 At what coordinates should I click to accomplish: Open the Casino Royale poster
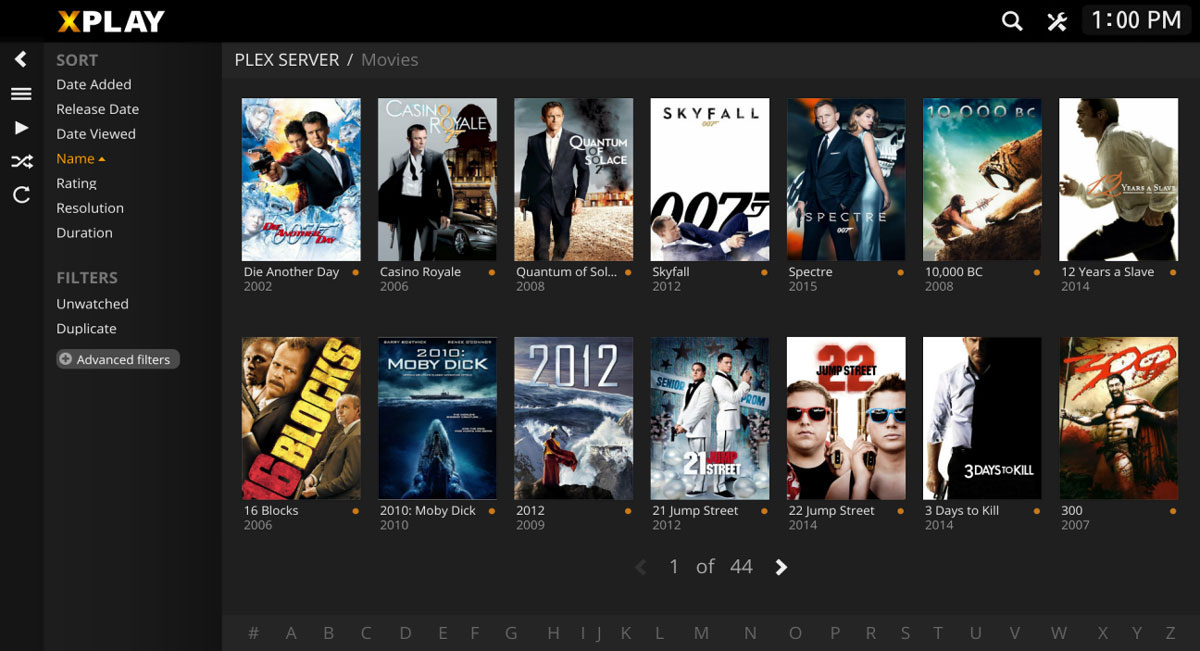437,179
